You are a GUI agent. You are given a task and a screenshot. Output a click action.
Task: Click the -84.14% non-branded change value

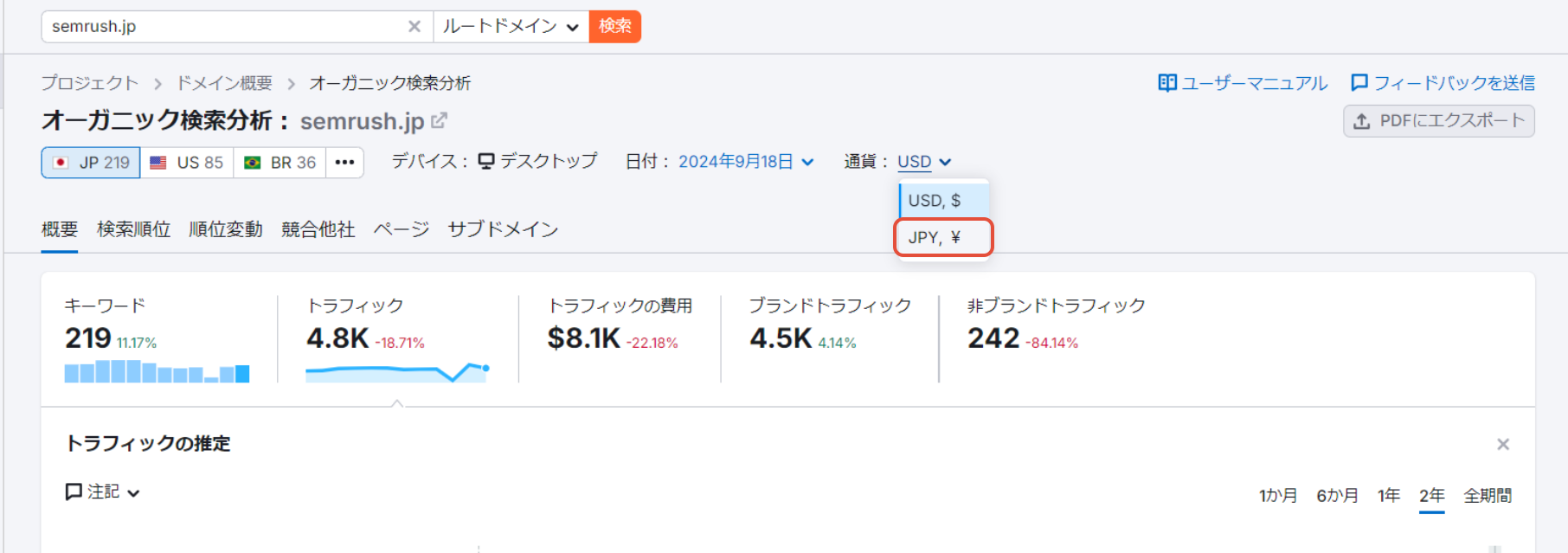pos(1052,344)
